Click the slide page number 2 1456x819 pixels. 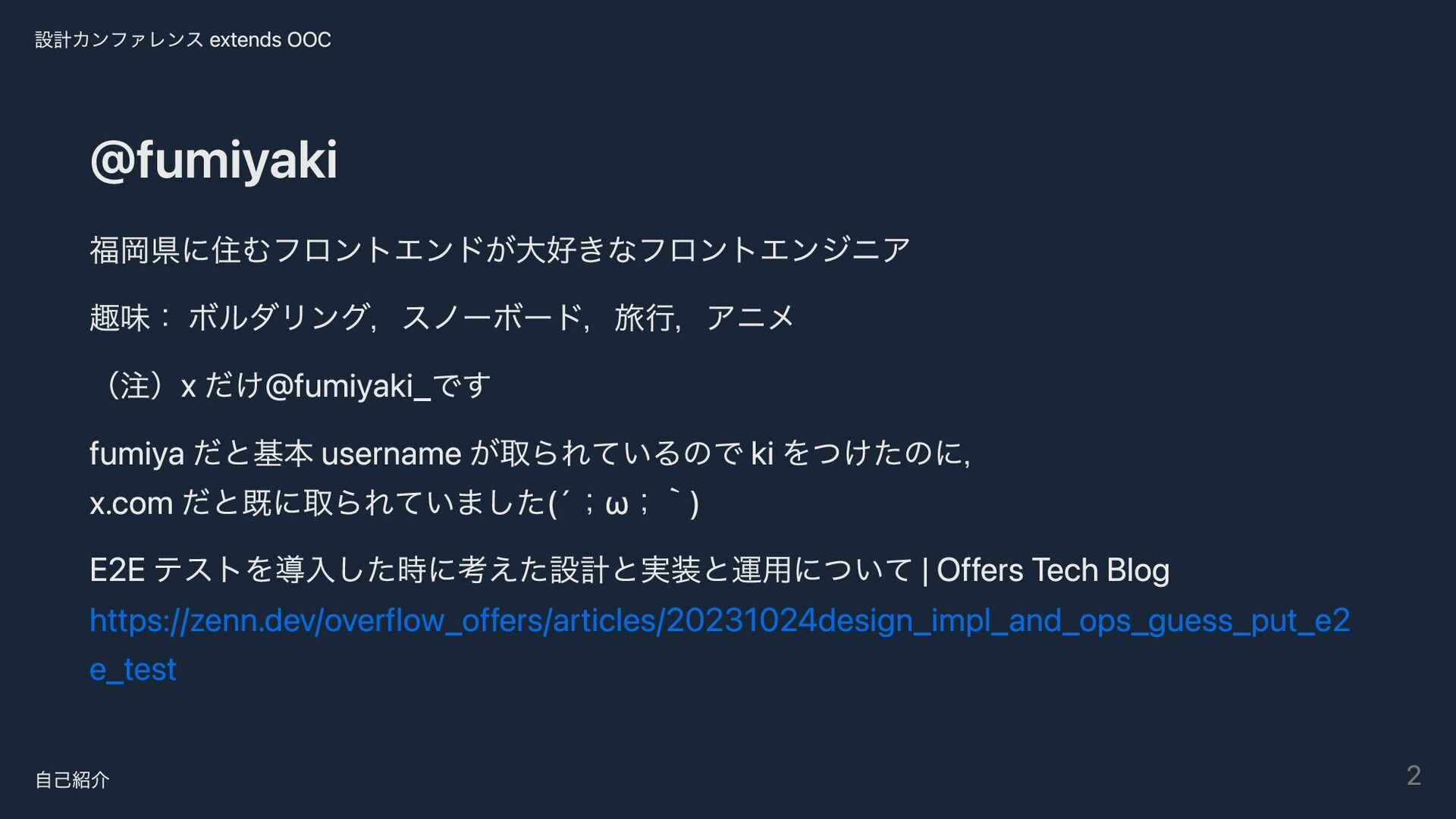[x=1413, y=775]
